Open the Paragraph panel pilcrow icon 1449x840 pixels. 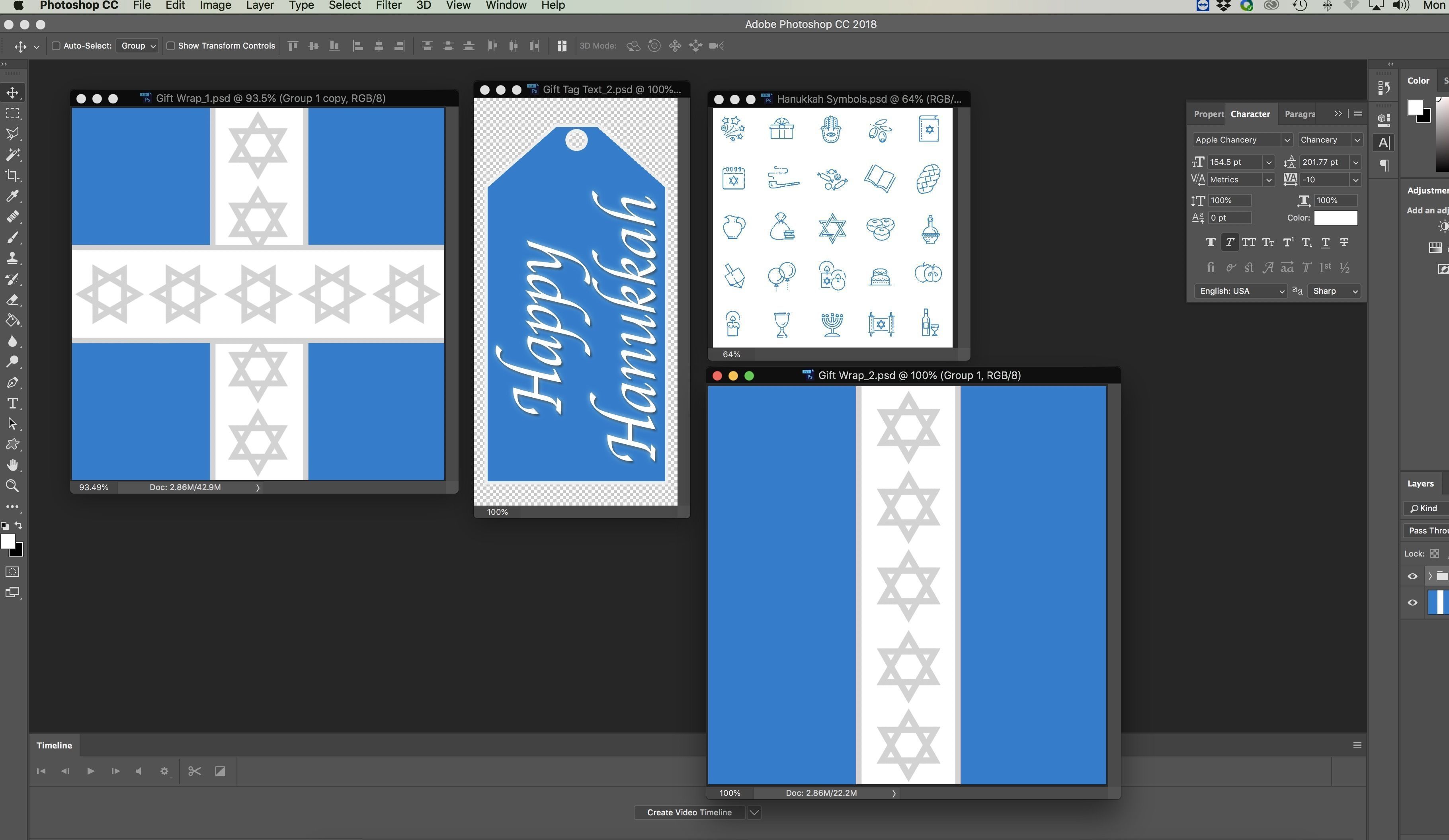pyautogui.click(x=1384, y=166)
